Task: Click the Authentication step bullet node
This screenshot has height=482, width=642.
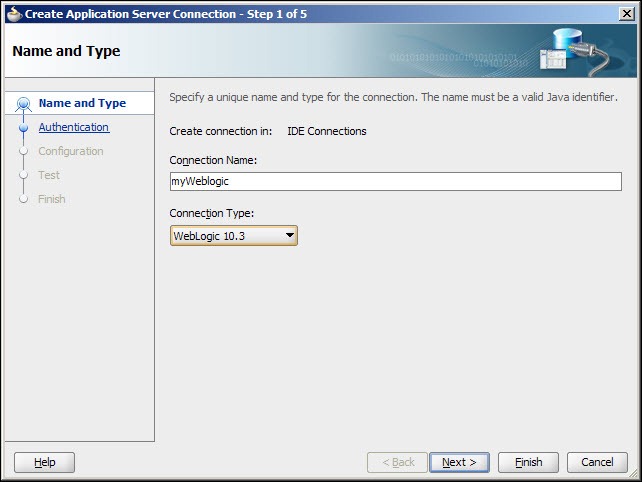Action: 23,127
